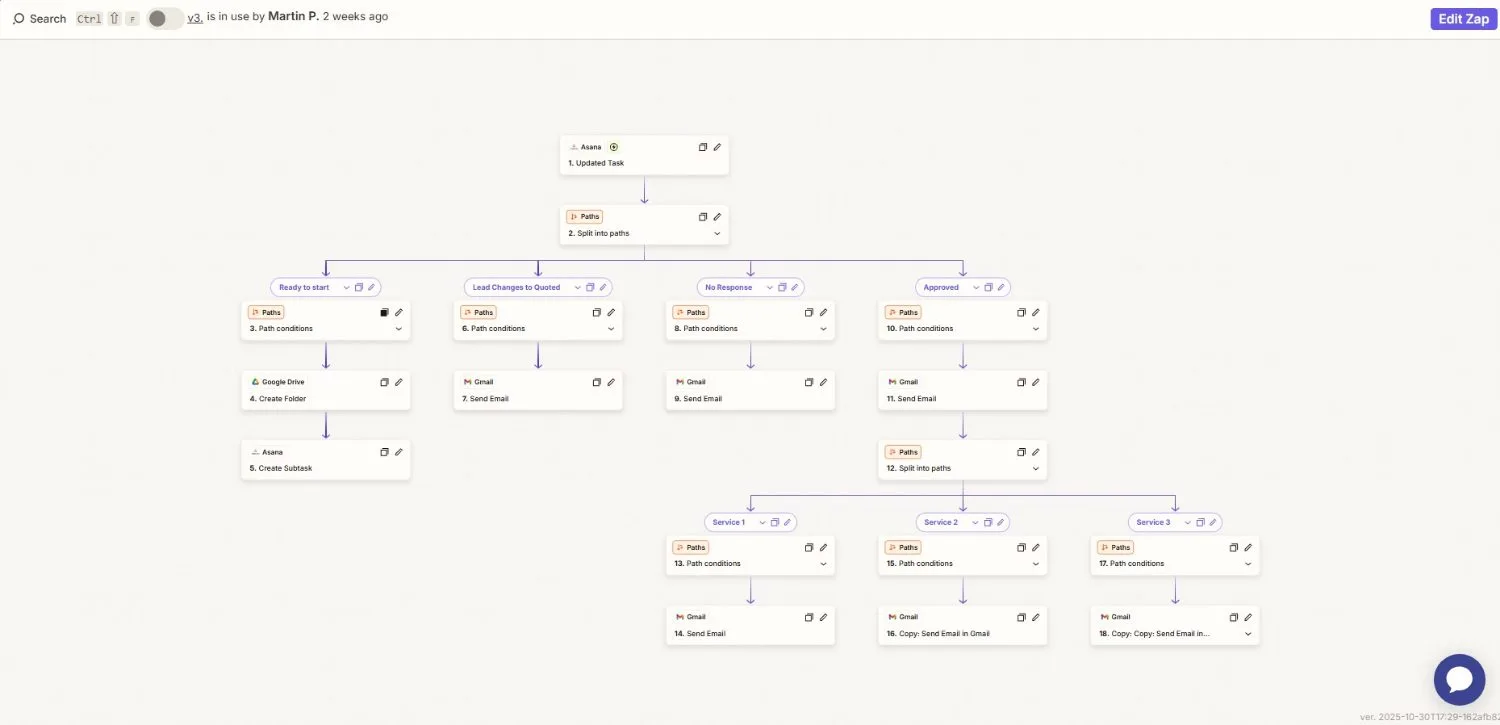Image resolution: width=1500 pixels, height=725 pixels.
Task: Edit the No Response path
Action: tap(795, 287)
